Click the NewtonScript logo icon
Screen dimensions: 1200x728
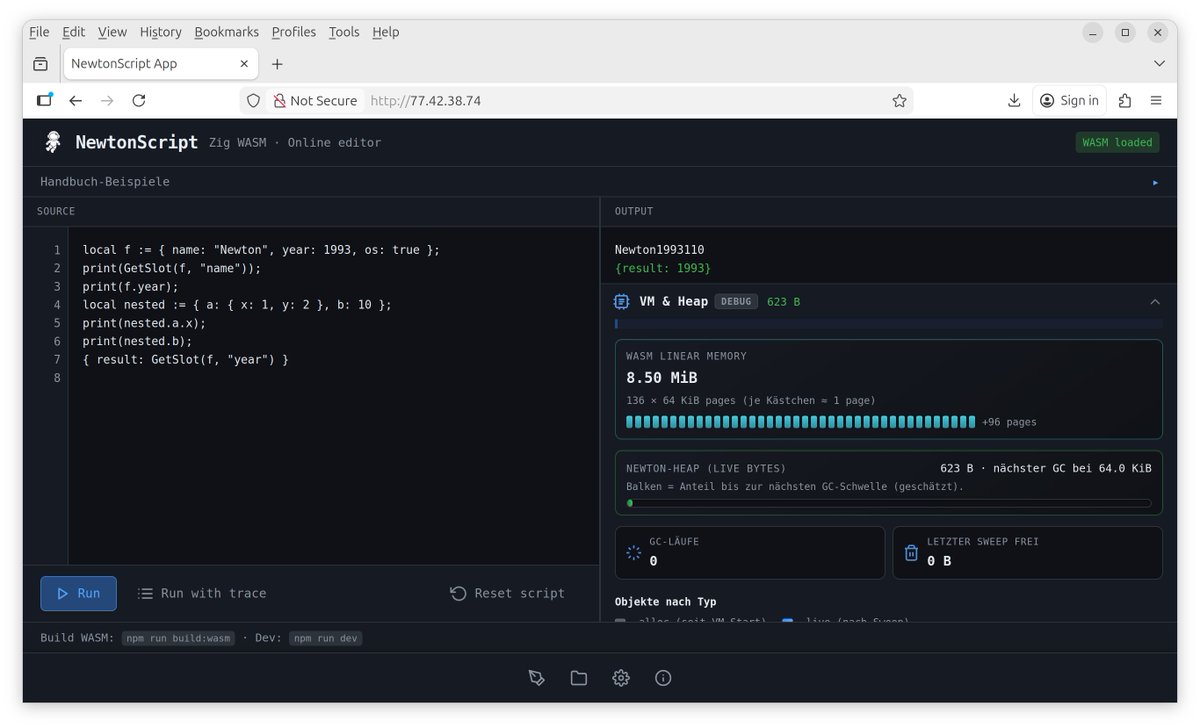point(53,142)
